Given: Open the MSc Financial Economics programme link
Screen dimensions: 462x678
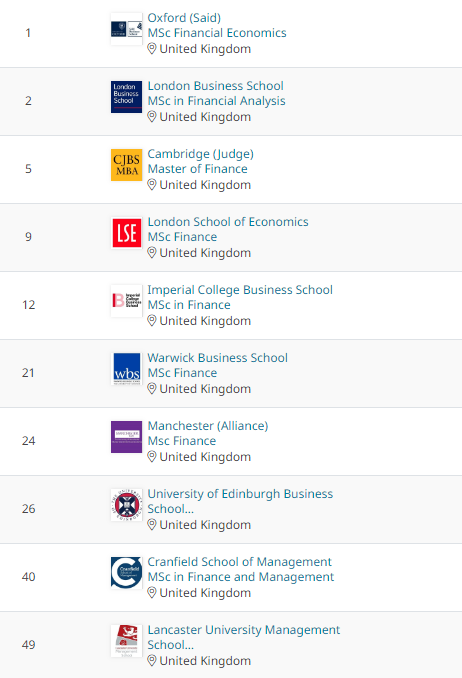Looking at the screenshot, I should coord(217,33).
